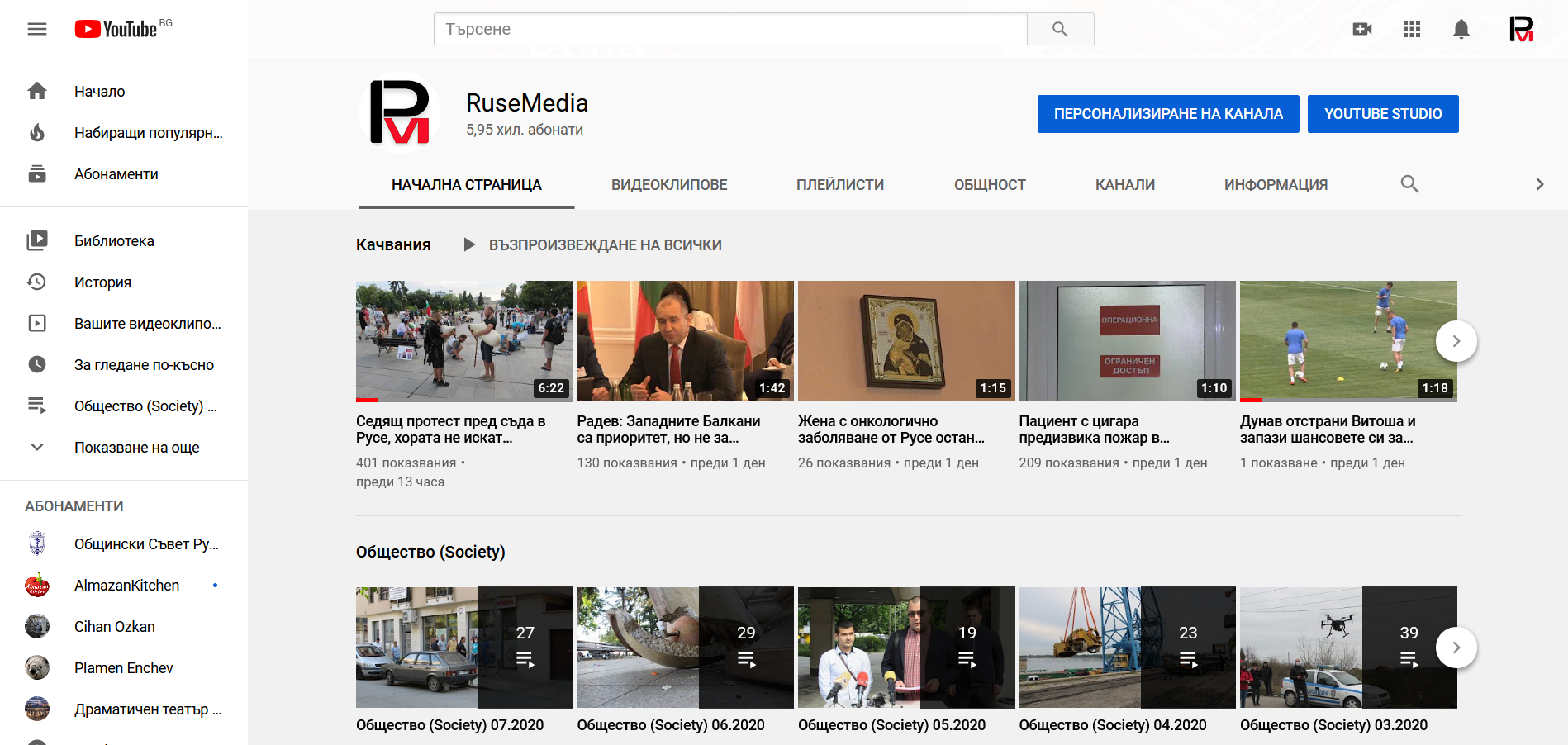1568x745 pixels.
Task: Show more channel tabs with arrow
Action: coord(1539,184)
